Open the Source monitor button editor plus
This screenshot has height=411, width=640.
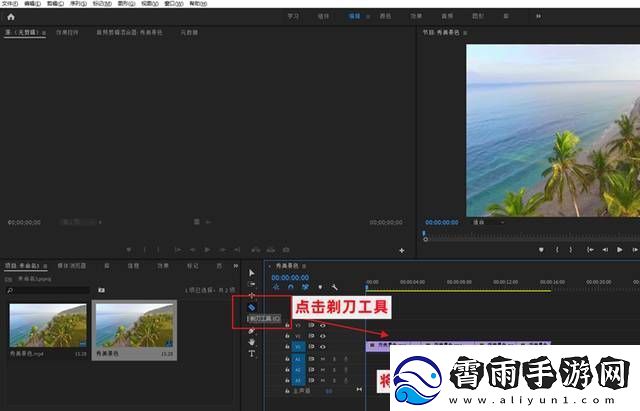tap(402, 250)
